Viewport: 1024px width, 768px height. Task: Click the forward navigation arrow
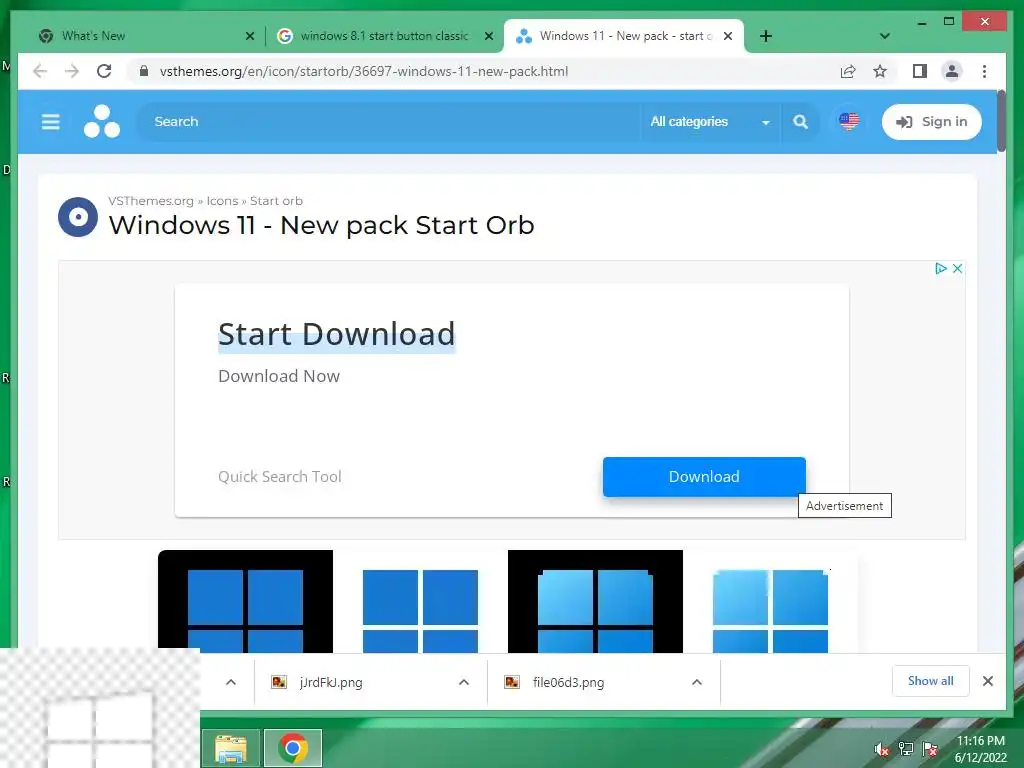[72, 71]
